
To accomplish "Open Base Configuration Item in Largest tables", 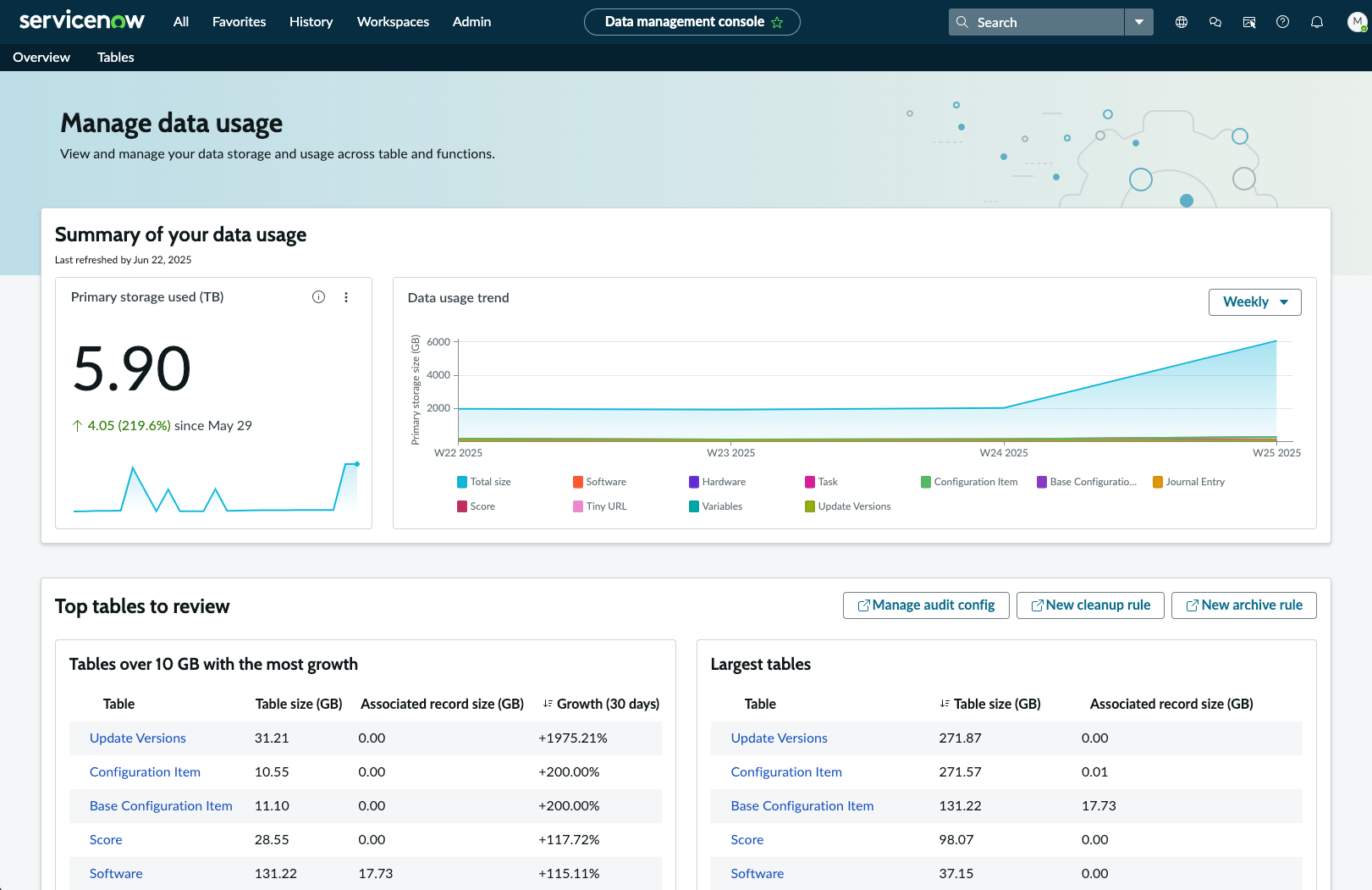I will [802, 806].
